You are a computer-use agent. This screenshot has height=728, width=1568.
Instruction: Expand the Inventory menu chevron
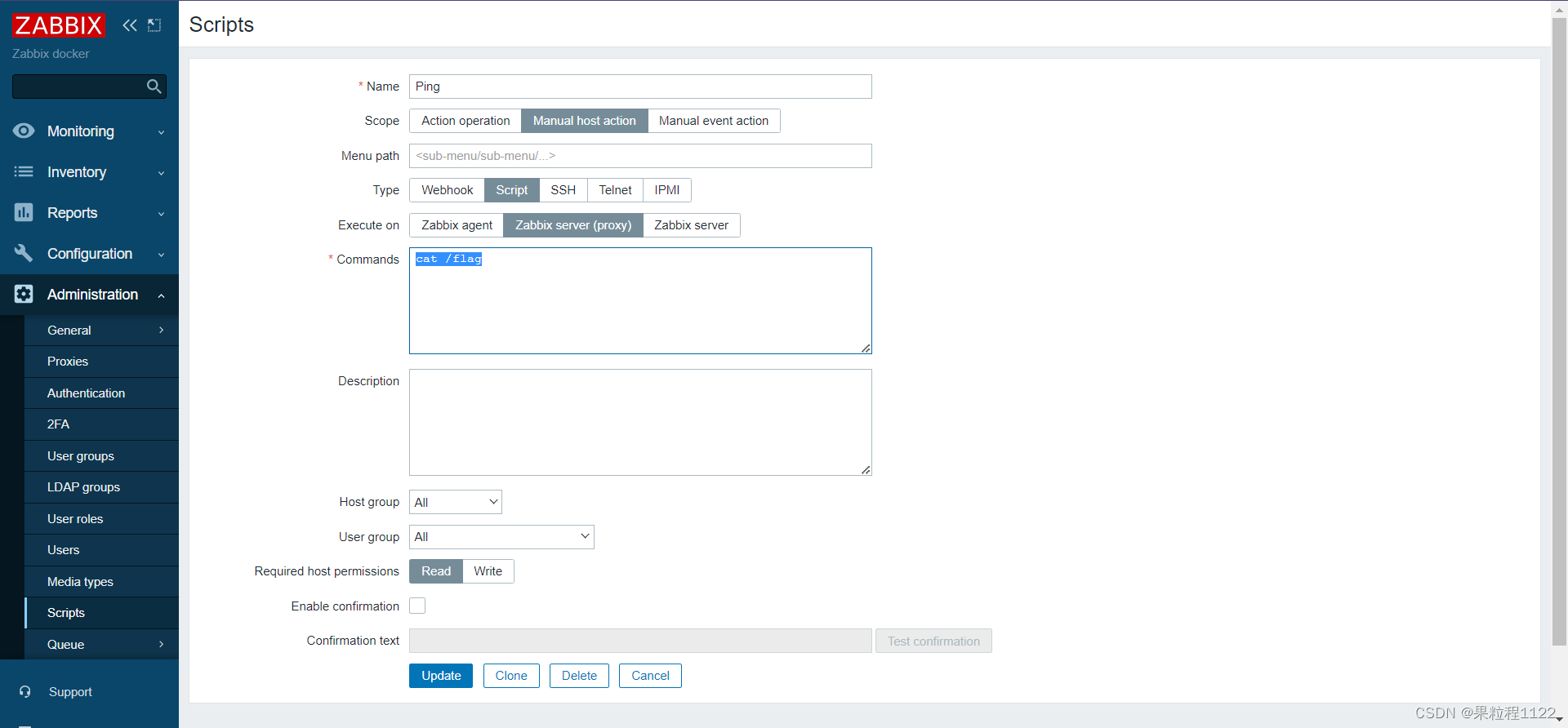(161, 173)
